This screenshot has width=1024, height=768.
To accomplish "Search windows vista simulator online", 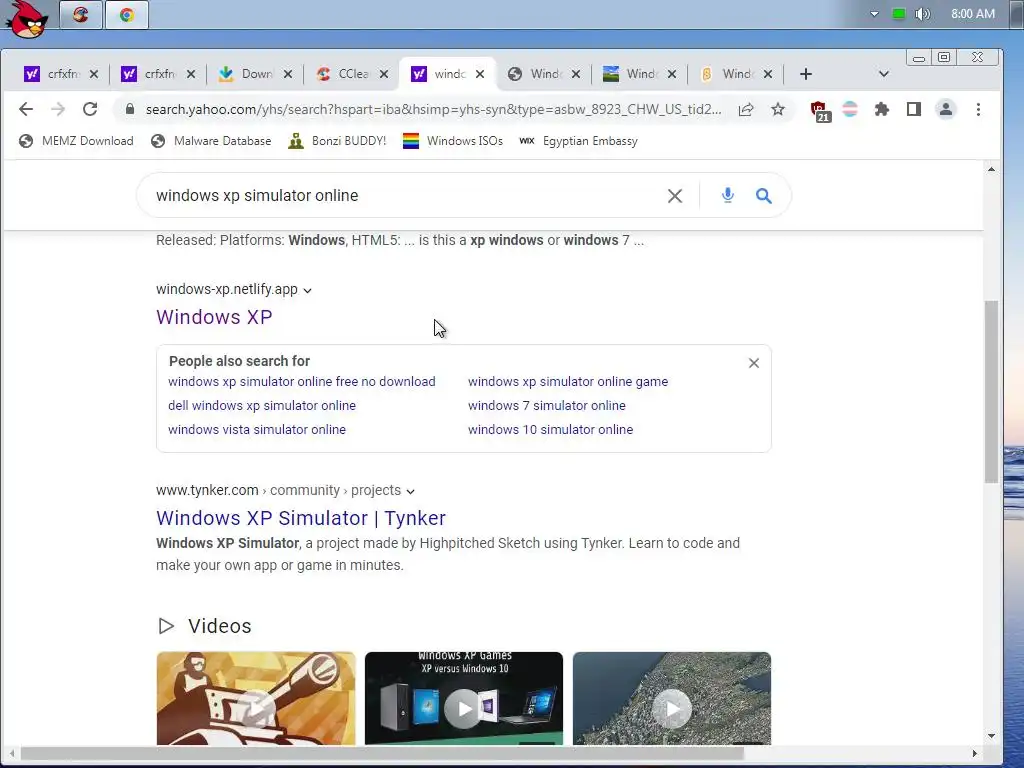I will click(x=257, y=430).
